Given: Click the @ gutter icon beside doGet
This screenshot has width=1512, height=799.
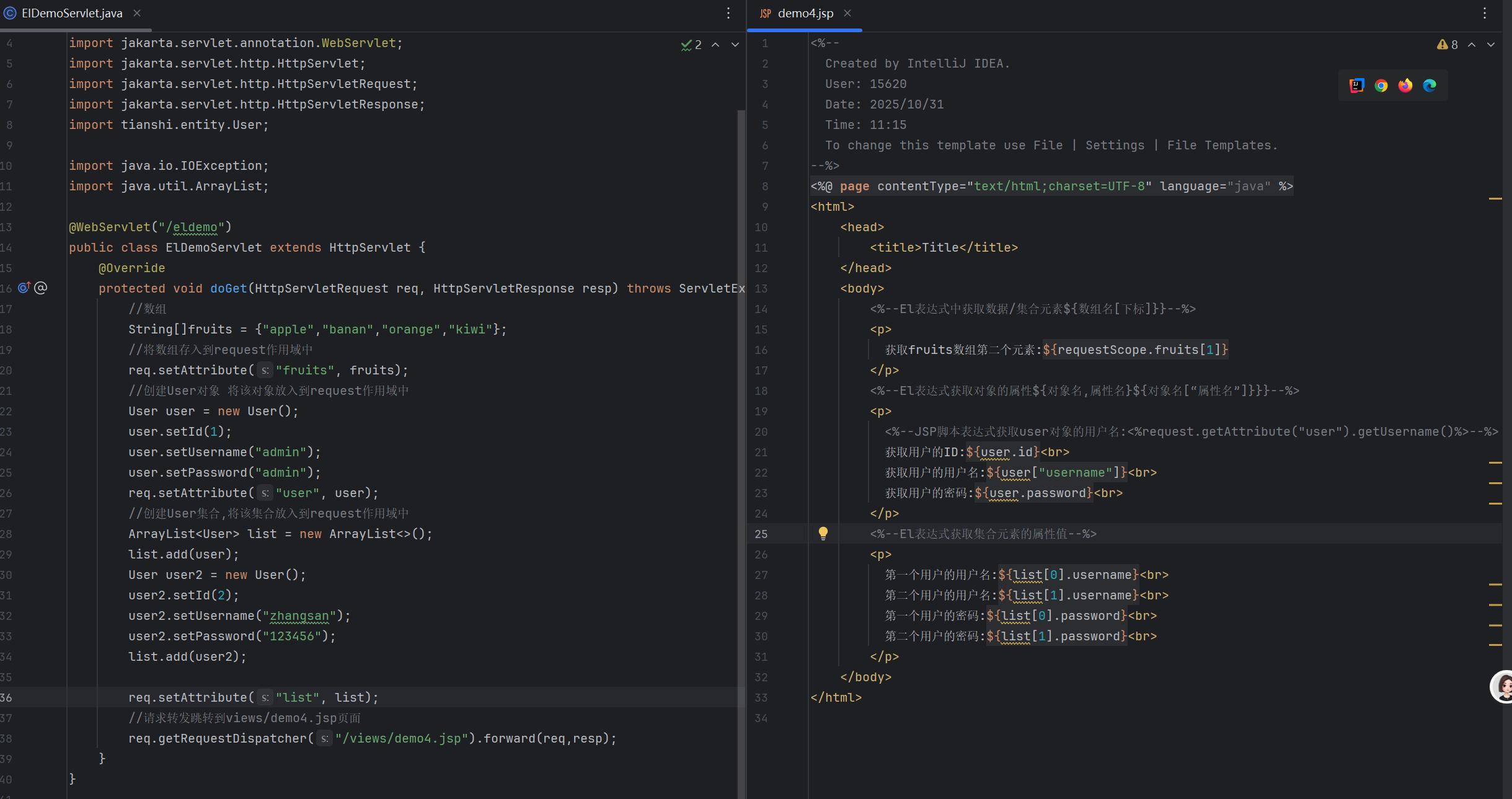Looking at the screenshot, I should pos(41,288).
